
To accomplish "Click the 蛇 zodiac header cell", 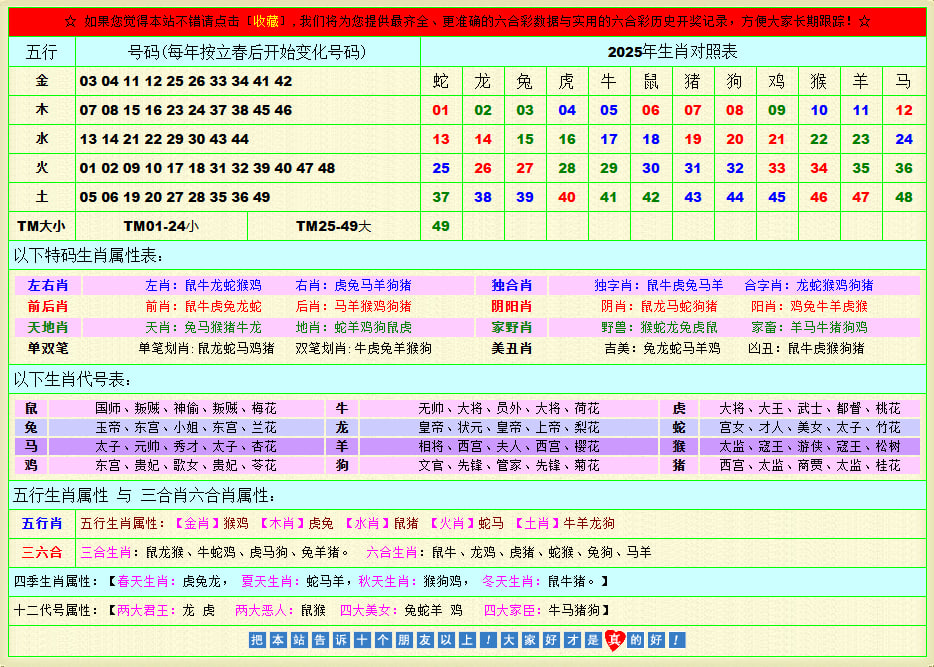I will pos(441,81).
